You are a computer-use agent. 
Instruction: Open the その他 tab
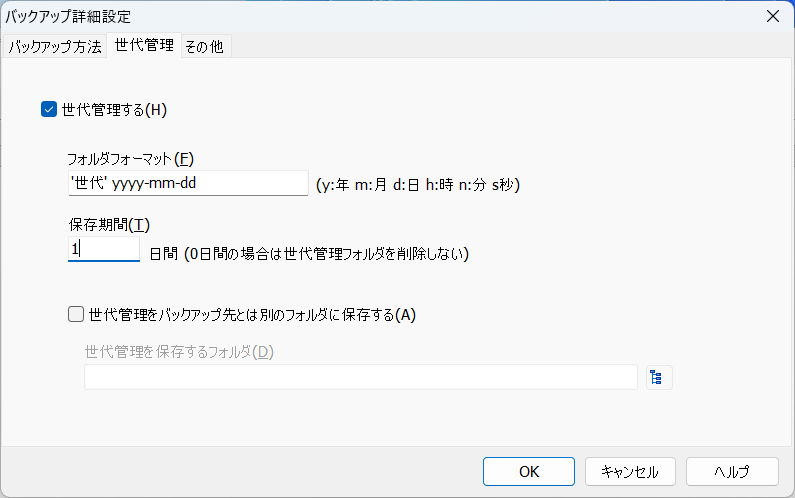(205, 47)
